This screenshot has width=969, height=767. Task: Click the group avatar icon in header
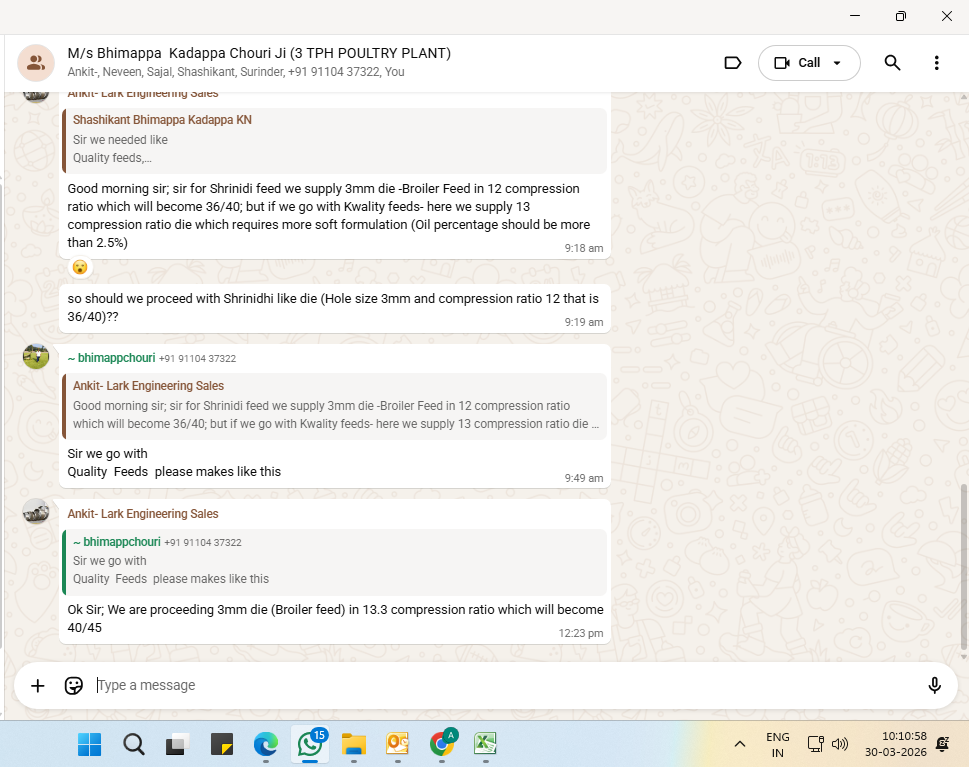pyautogui.click(x=36, y=63)
